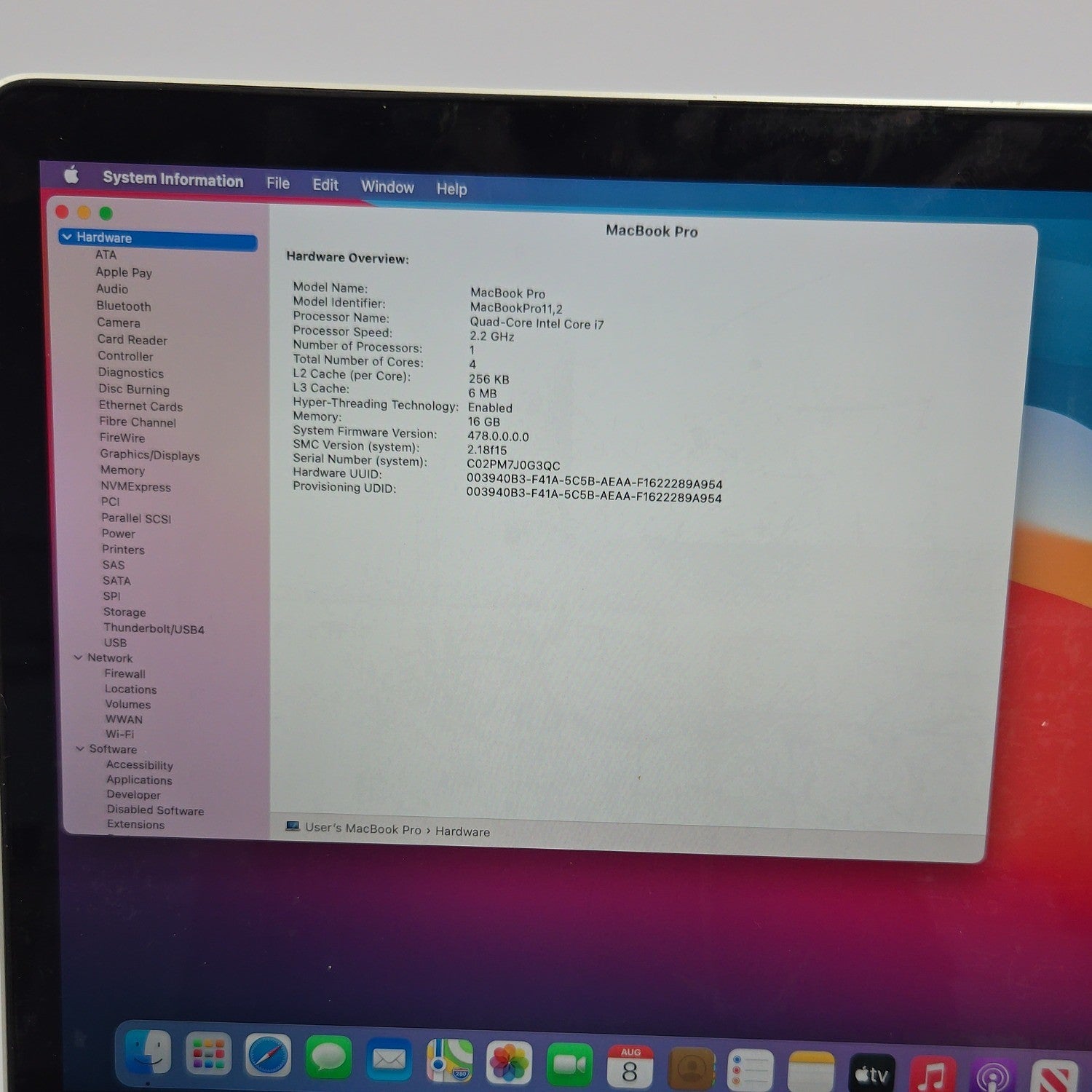Open Safari compass icon in dock

268,1055
